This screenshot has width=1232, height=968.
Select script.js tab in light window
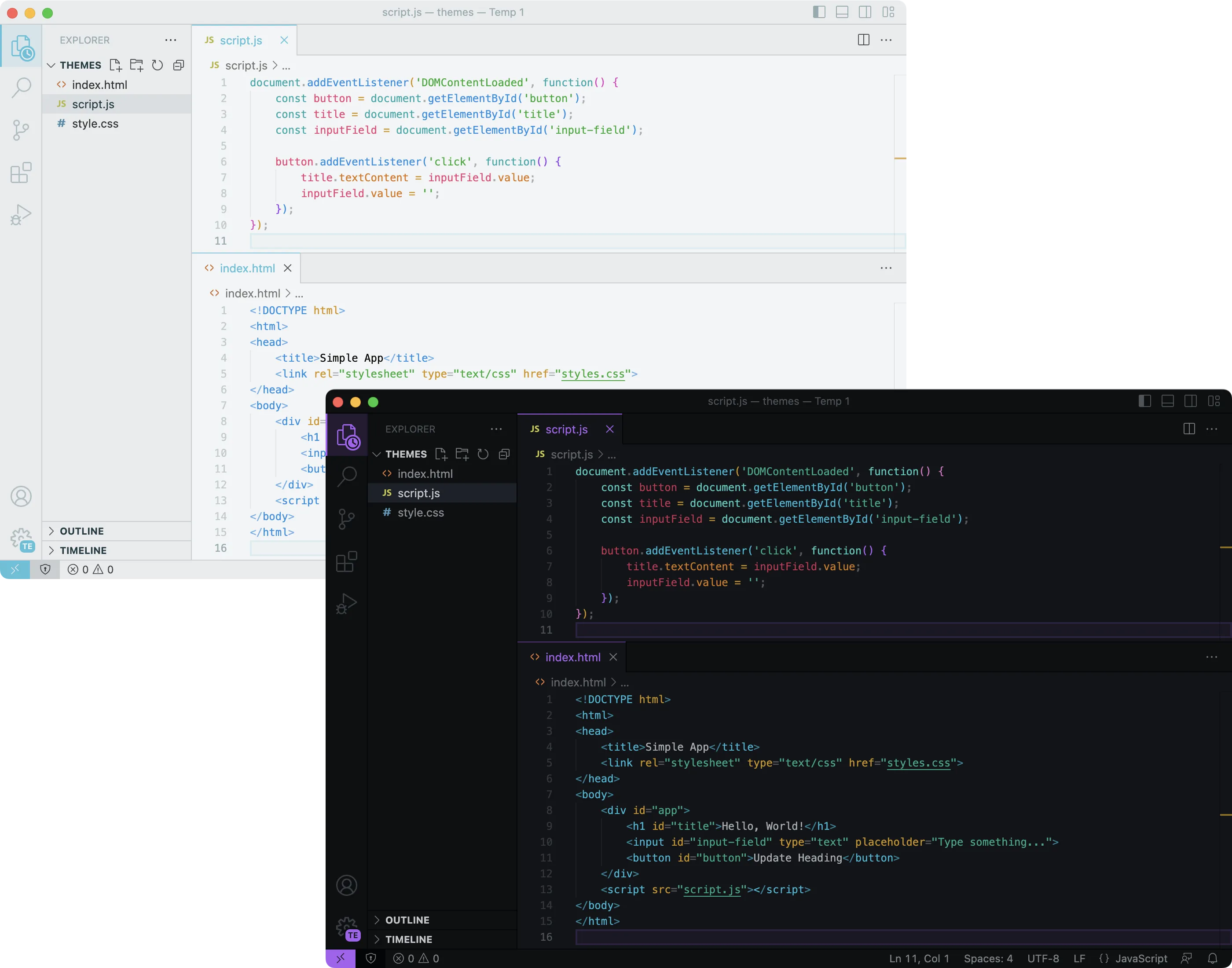[x=240, y=40]
